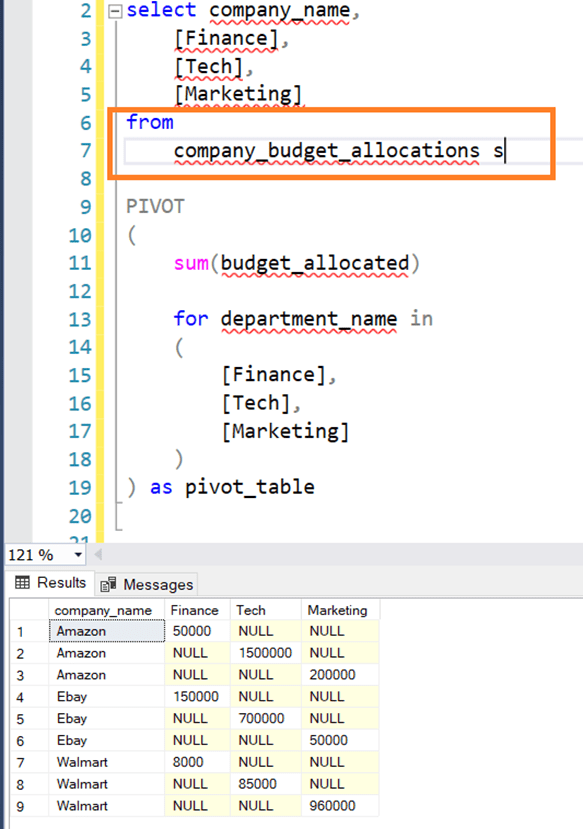Image resolution: width=583 pixels, height=829 pixels.
Task: Click Tech value 700000
Action: pos(265,719)
